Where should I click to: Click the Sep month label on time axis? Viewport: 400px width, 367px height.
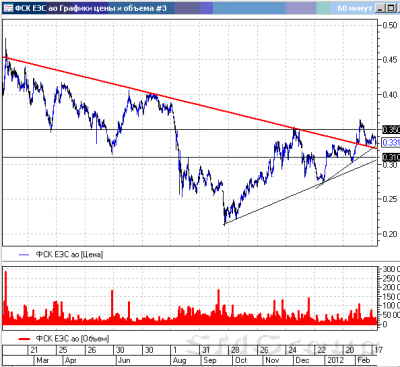[210, 360]
